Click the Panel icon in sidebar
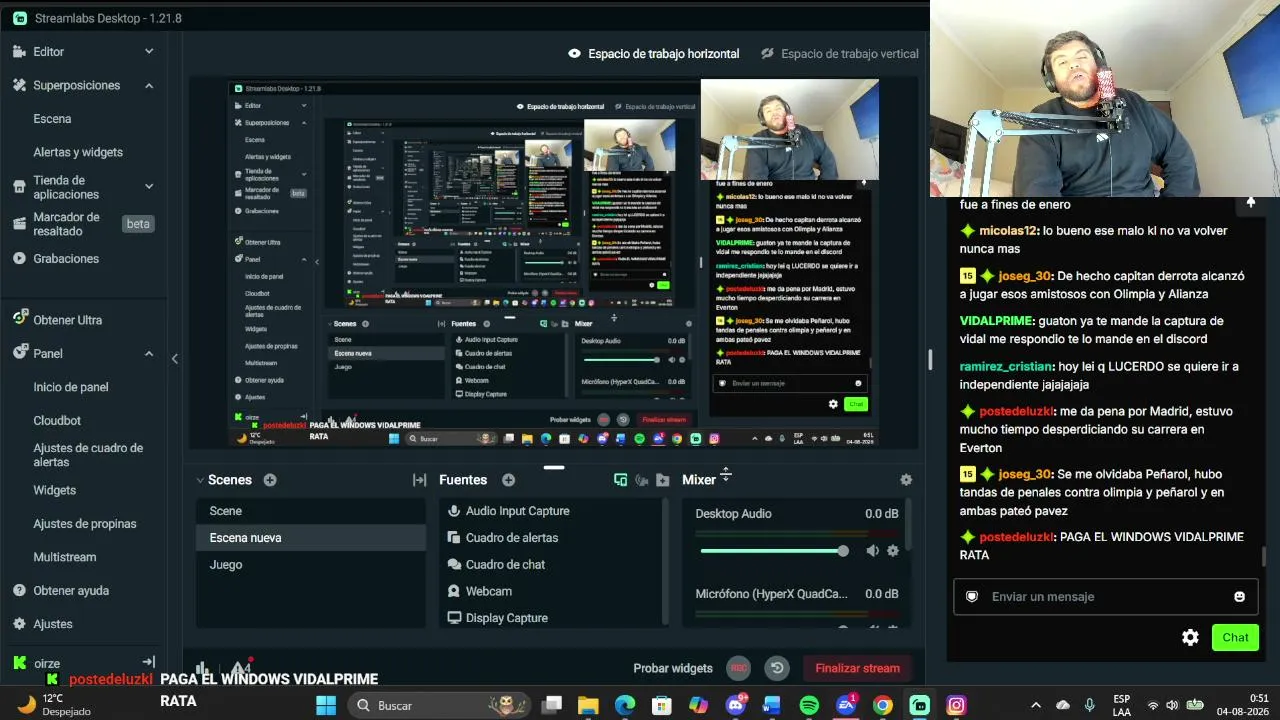The height and width of the screenshot is (720, 1280). point(19,353)
